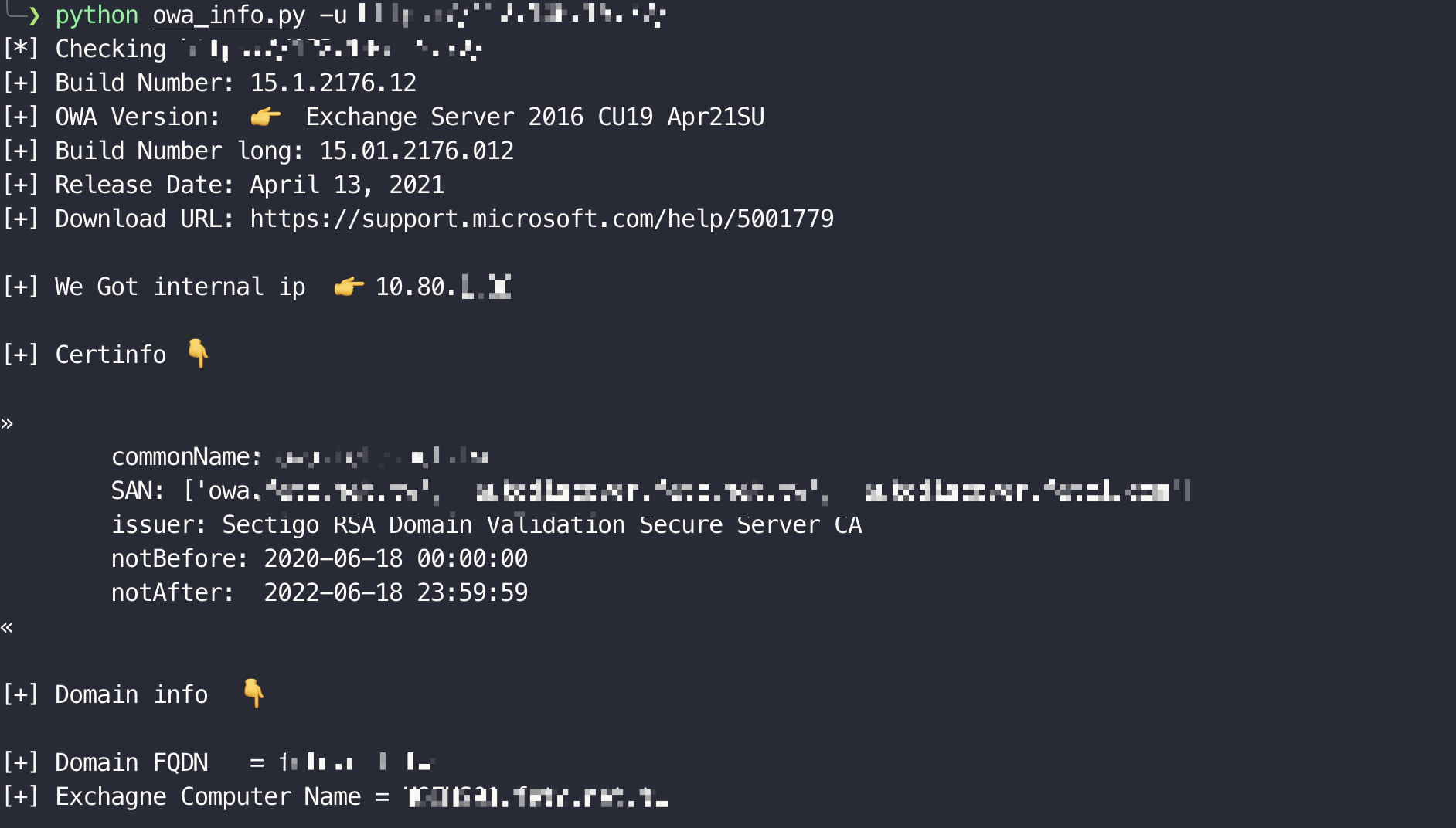Screen dimensions: 1456x828
Task: Click the notBefore date 2020-06-18
Action: coord(396,558)
